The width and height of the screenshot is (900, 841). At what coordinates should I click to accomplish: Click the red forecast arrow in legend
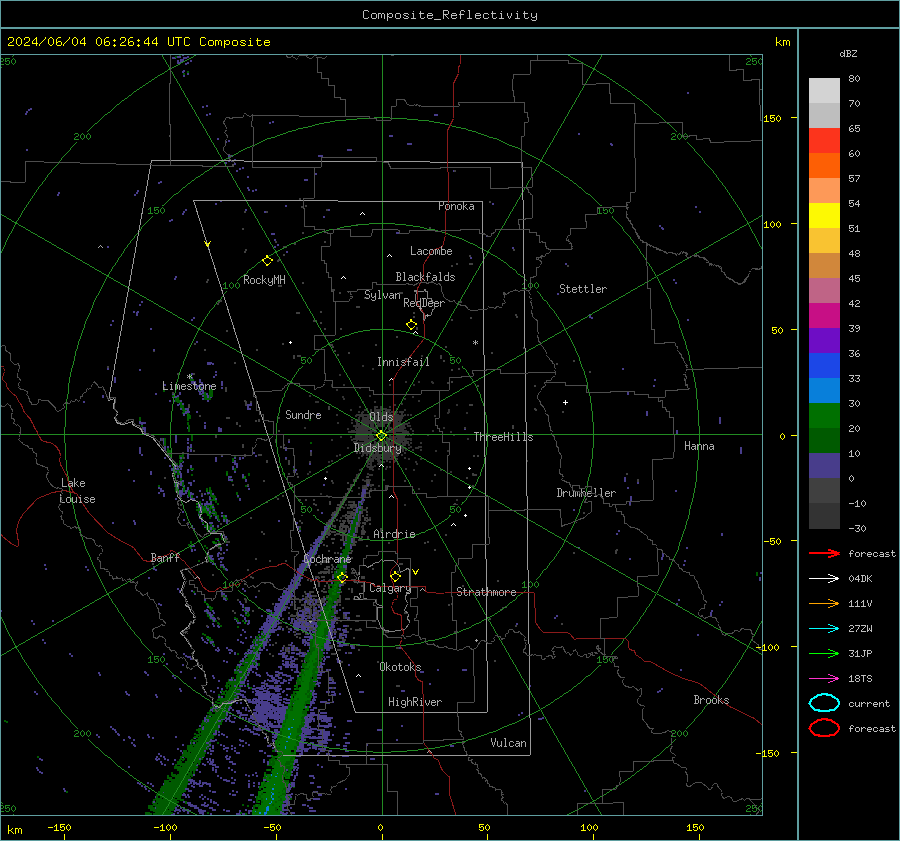tap(824, 553)
